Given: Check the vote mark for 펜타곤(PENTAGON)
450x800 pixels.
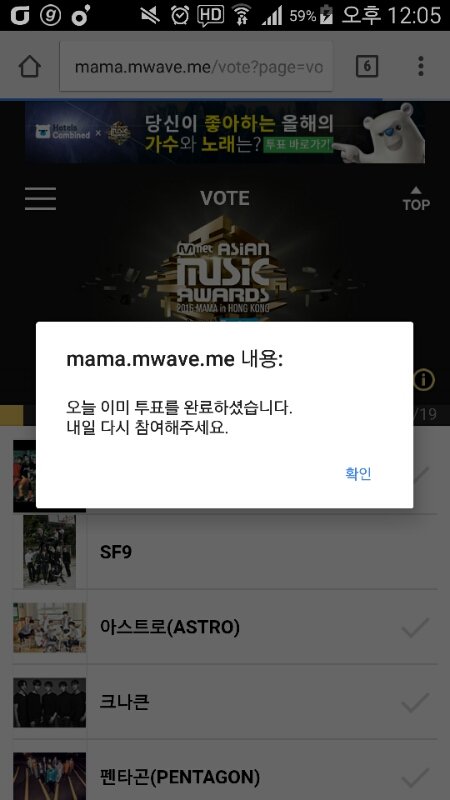Looking at the screenshot, I should (x=415, y=778).
